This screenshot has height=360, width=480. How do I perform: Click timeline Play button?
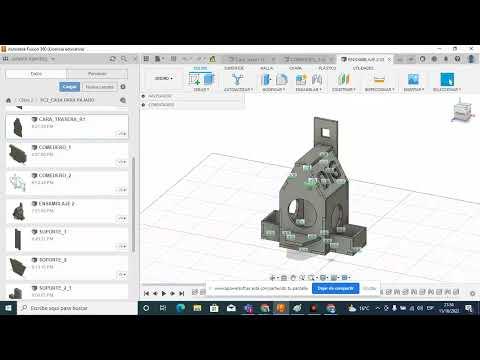[x=164, y=293]
